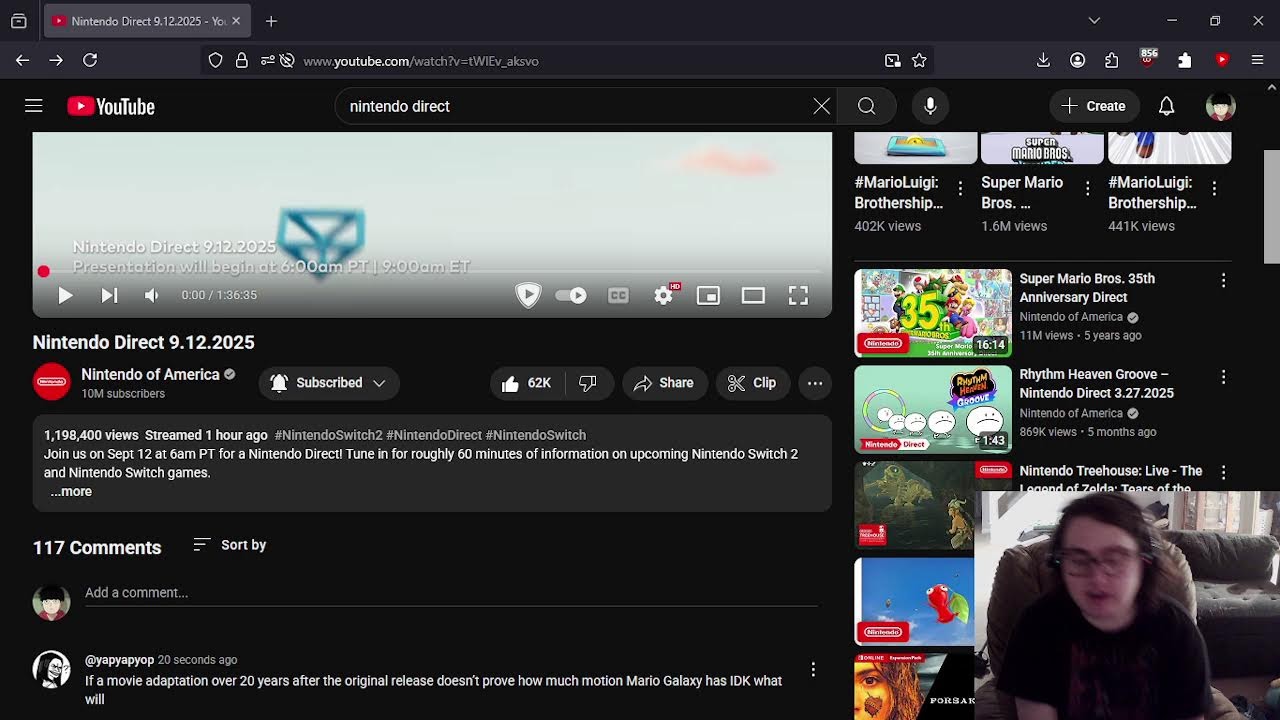Image resolution: width=1280 pixels, height=720 pixels.
Task: Click the Nintendo of America channel avatar
Action: pos(52,382)
